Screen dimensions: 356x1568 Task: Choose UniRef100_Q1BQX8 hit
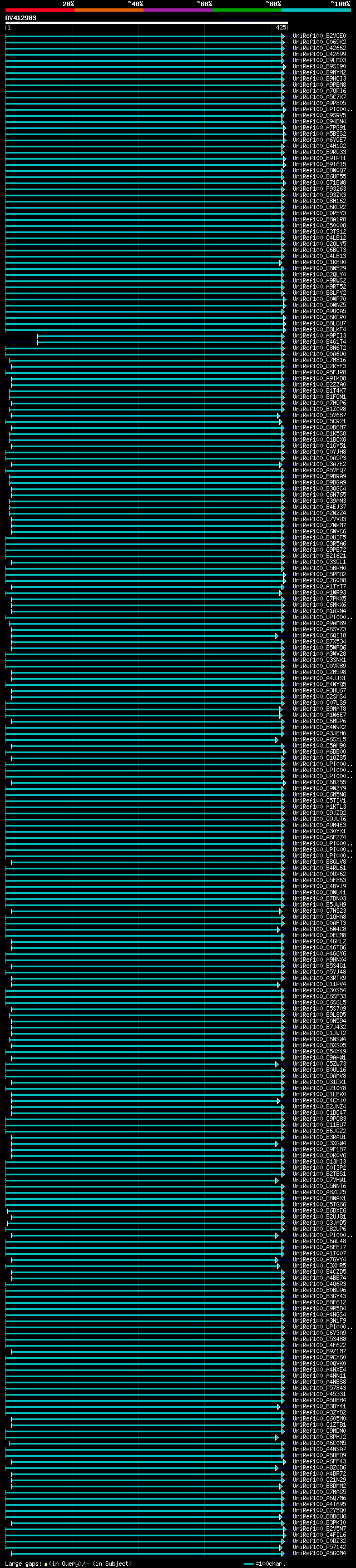coord(319,439)
